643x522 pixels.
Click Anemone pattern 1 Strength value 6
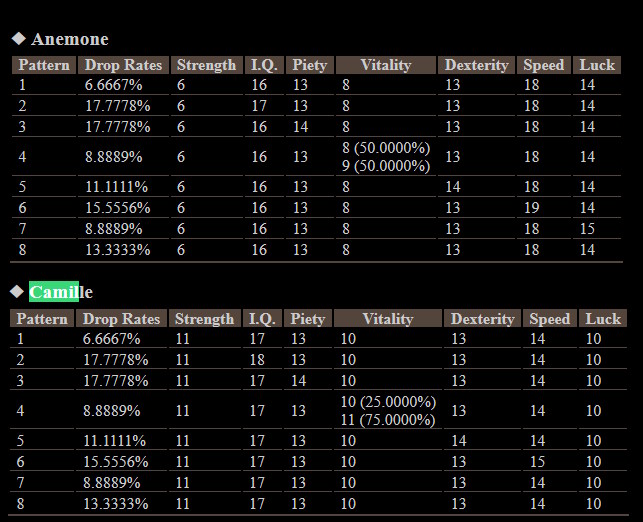tap(181, 85)
